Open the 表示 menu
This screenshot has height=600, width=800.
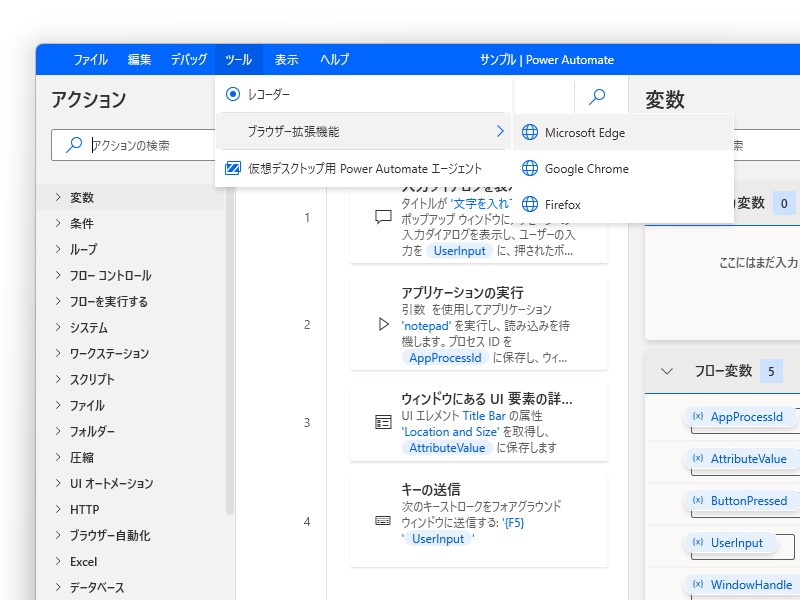click(286, 59)
